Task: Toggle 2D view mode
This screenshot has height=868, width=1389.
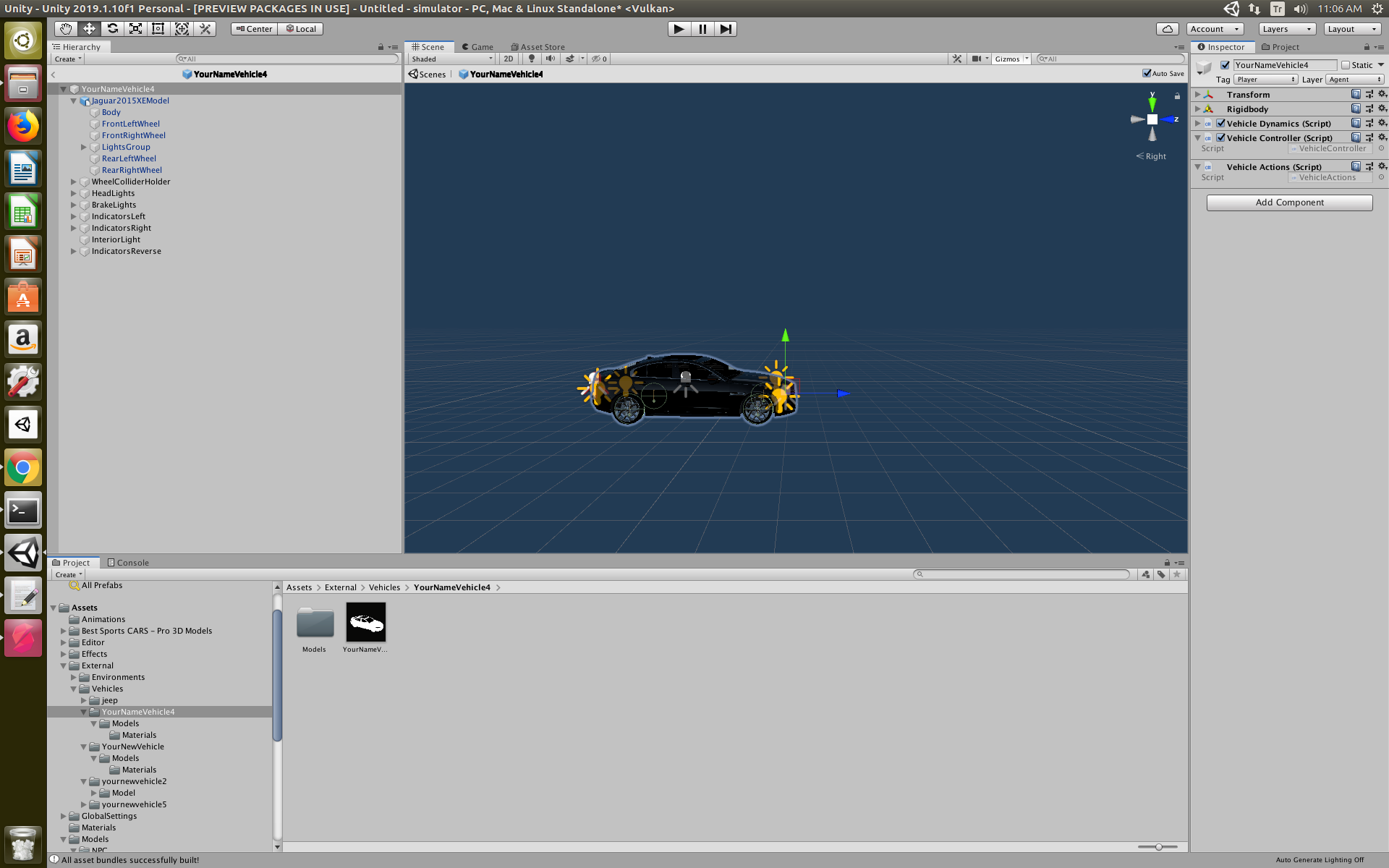Action: [509, 59]
